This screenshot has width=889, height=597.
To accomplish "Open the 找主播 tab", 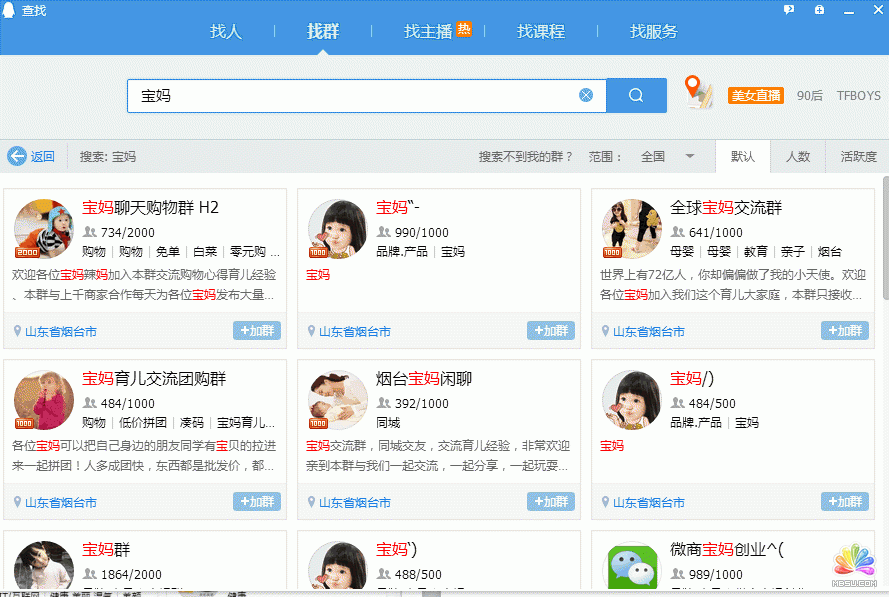I will 428,31.
